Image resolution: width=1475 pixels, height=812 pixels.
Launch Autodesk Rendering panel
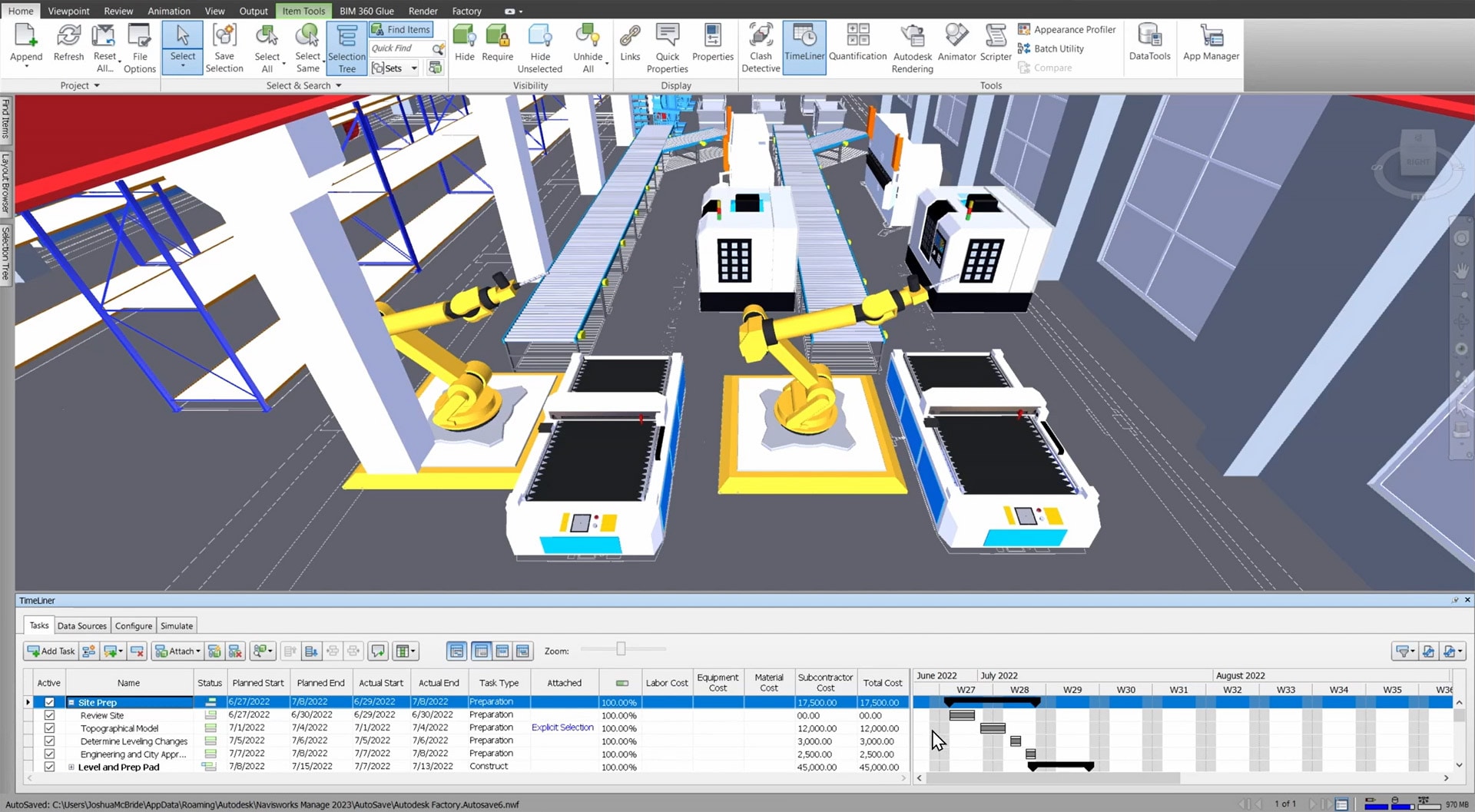click(x=912, y=48)
